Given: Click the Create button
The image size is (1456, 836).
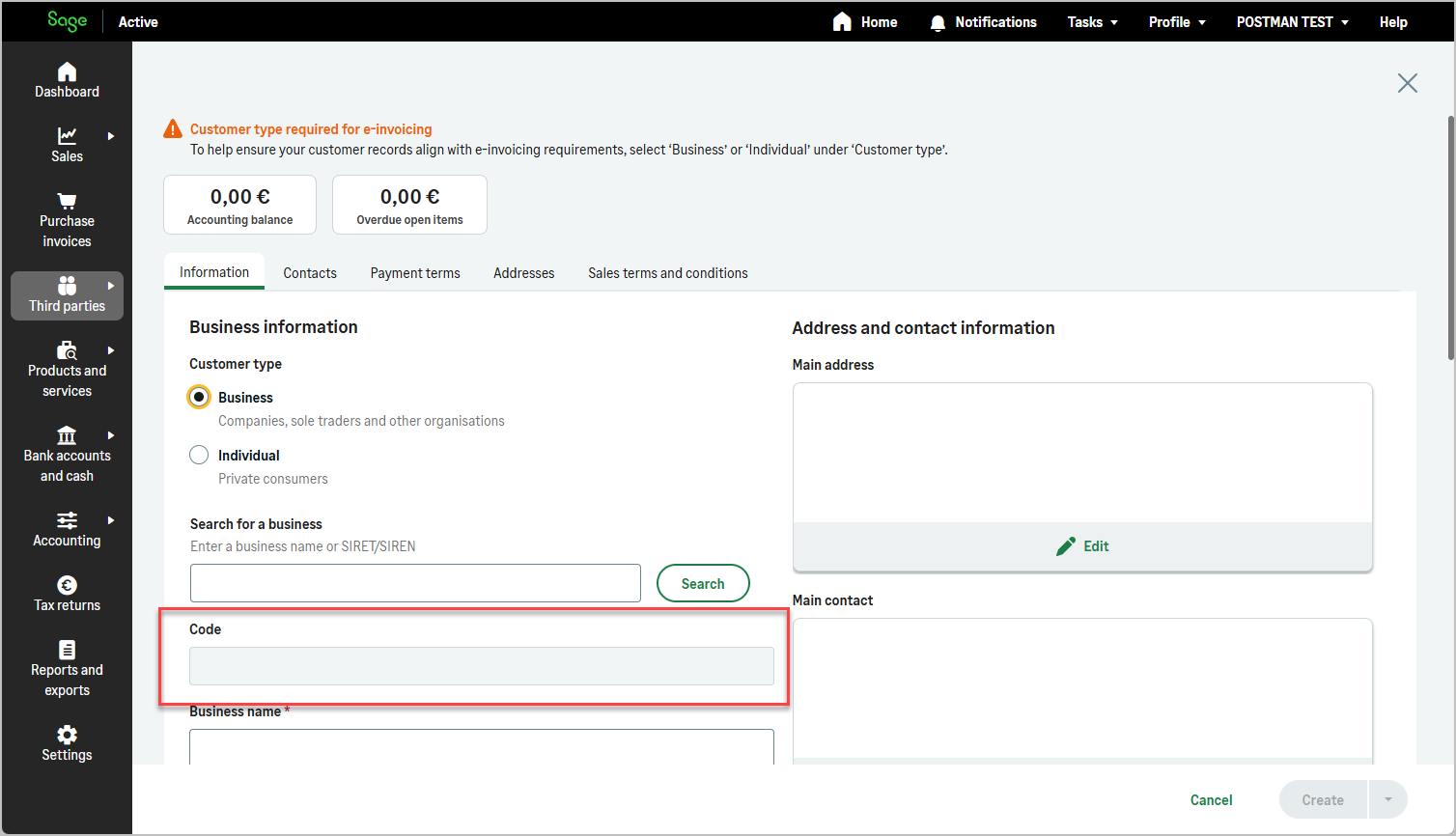Looking at the screenshot, I should 1323,799.
